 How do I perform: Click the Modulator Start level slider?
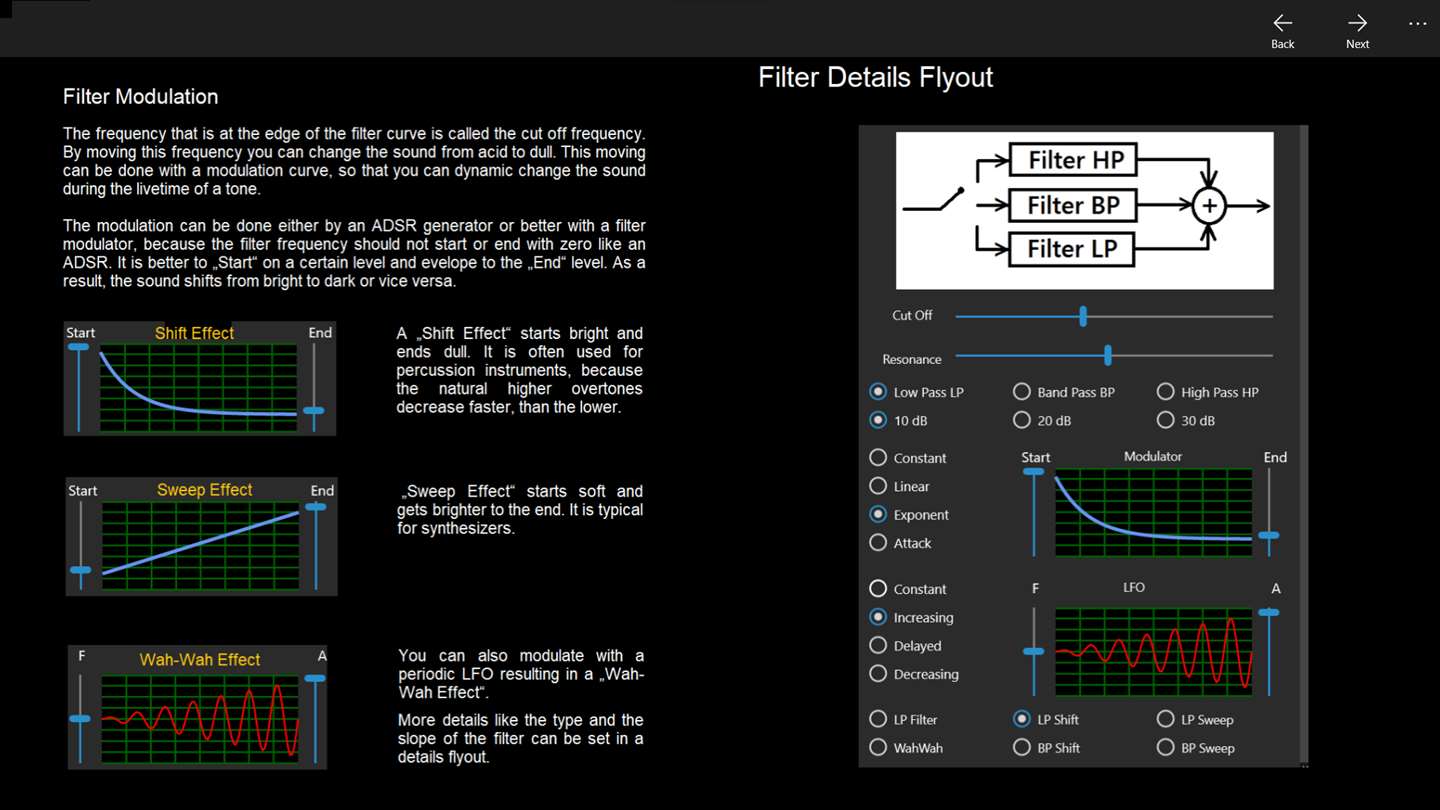coord(1034,513)
